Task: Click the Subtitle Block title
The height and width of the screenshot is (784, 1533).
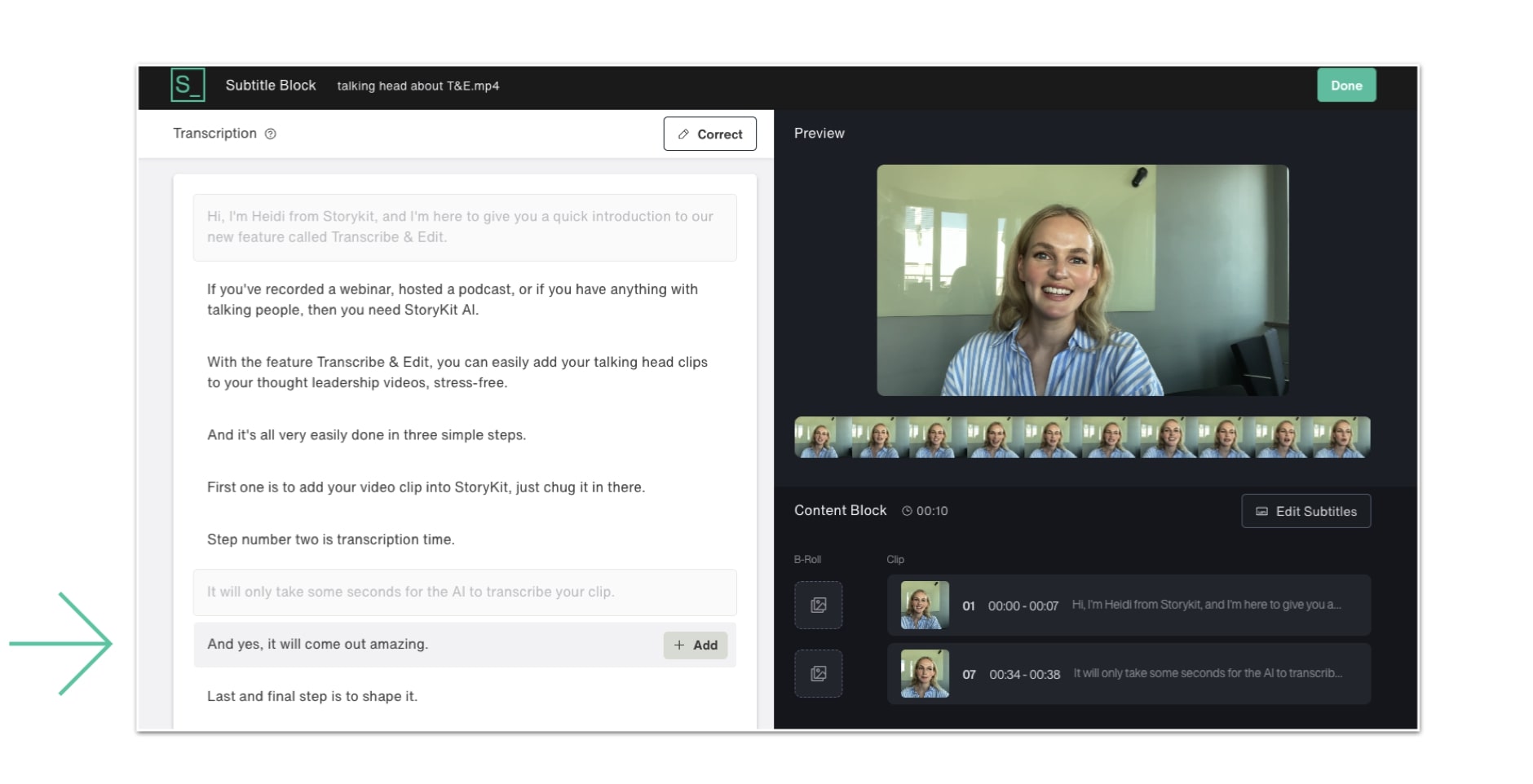Action: point(271,85)
